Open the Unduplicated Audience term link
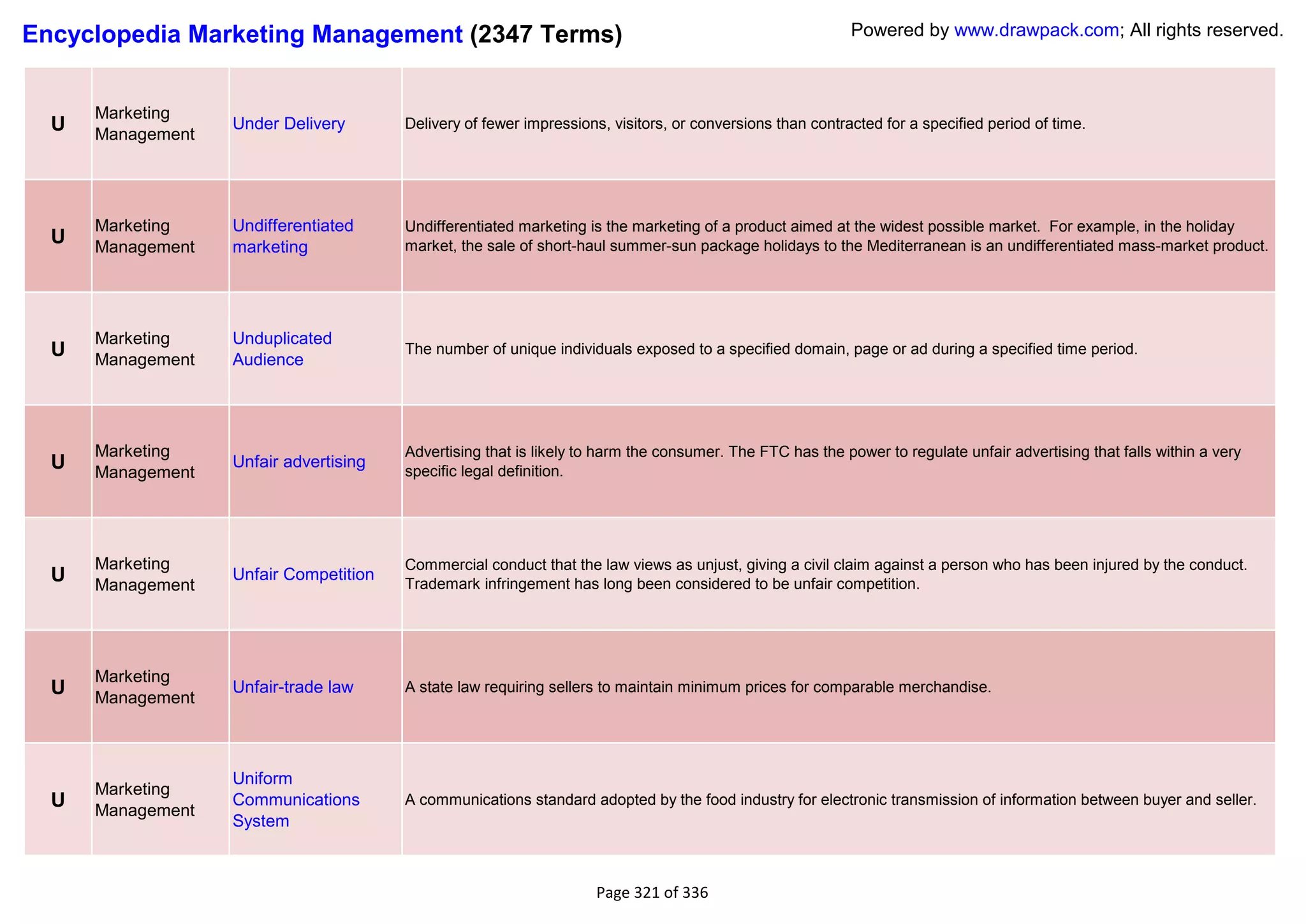This screenshot has width=1306, height=924. coord(282,349)
